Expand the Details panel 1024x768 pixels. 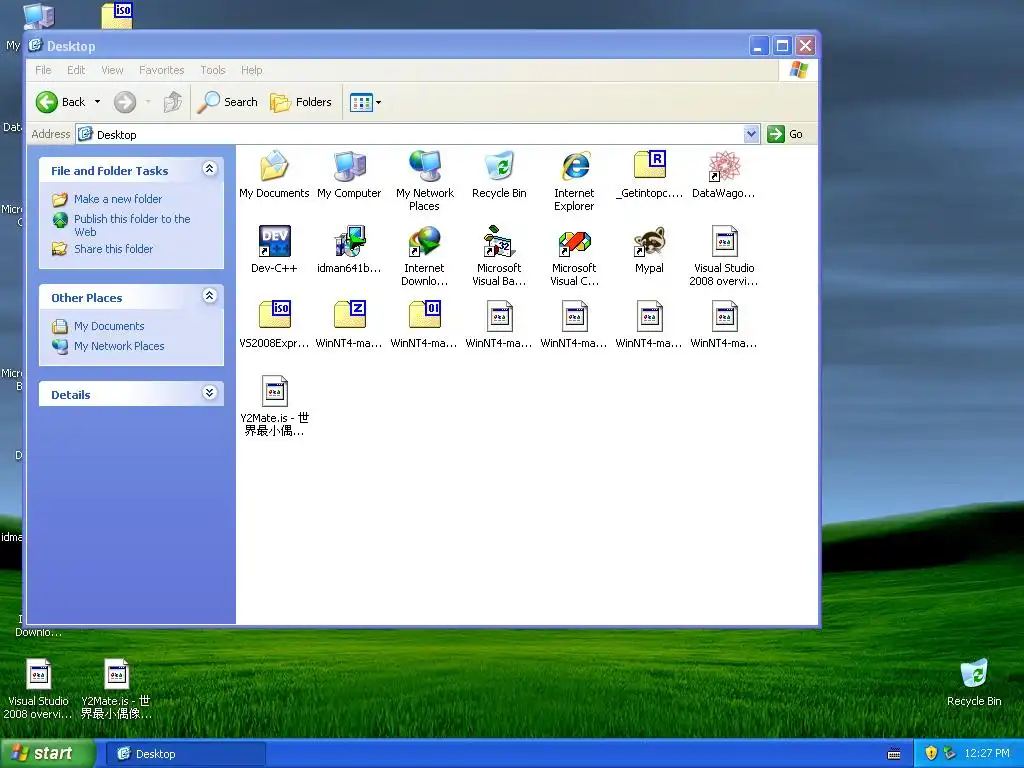210,392
